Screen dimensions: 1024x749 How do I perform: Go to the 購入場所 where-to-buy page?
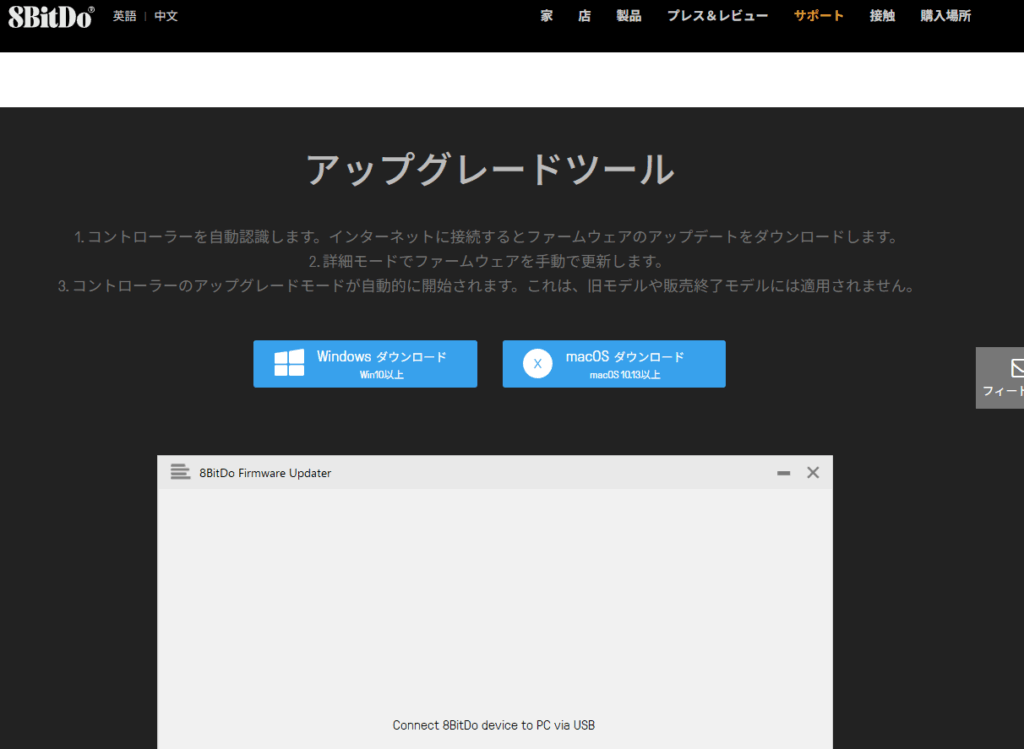point(945,16)
